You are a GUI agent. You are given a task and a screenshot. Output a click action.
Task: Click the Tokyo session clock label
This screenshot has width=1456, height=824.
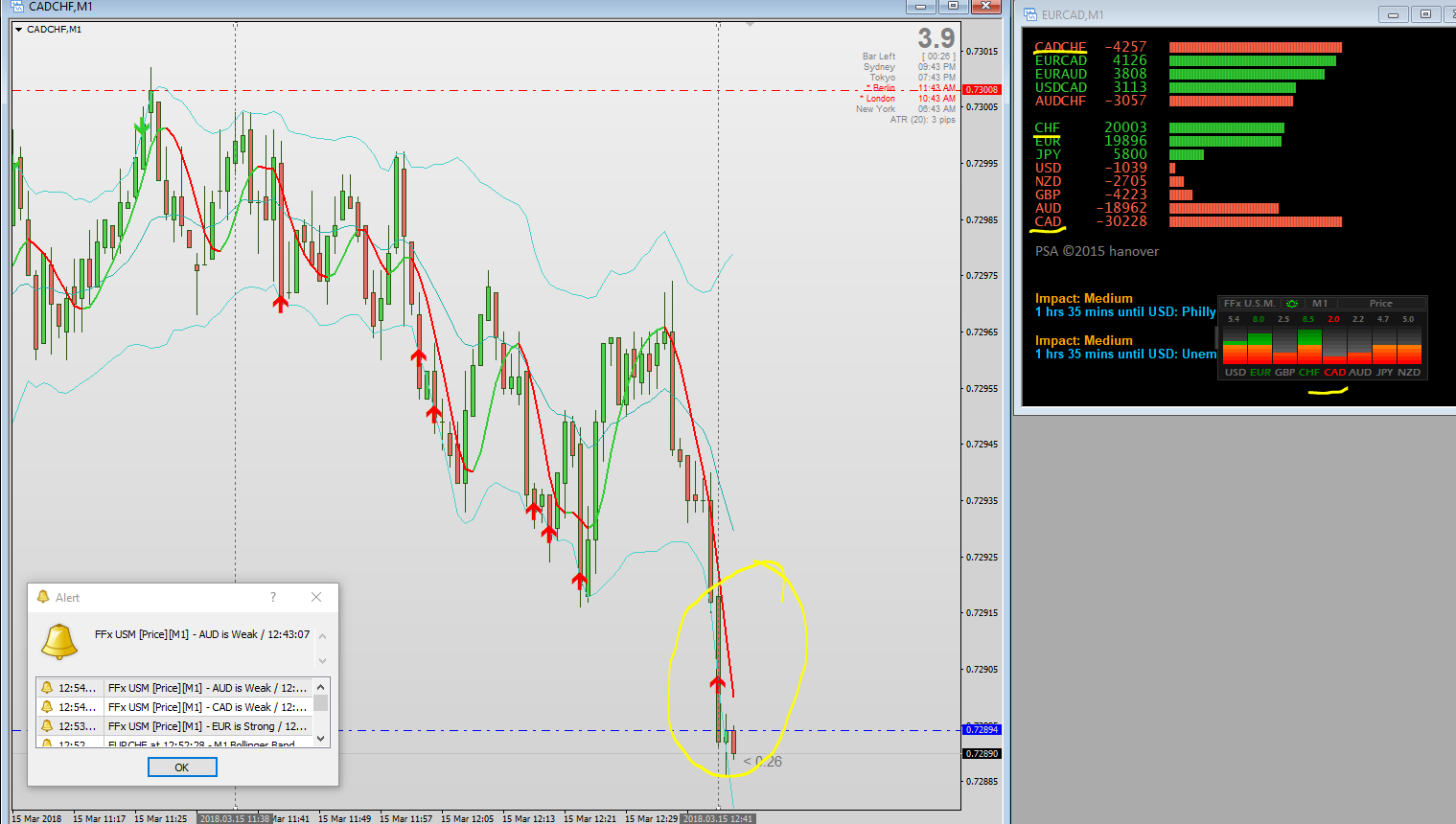click(x=883, y=78)
